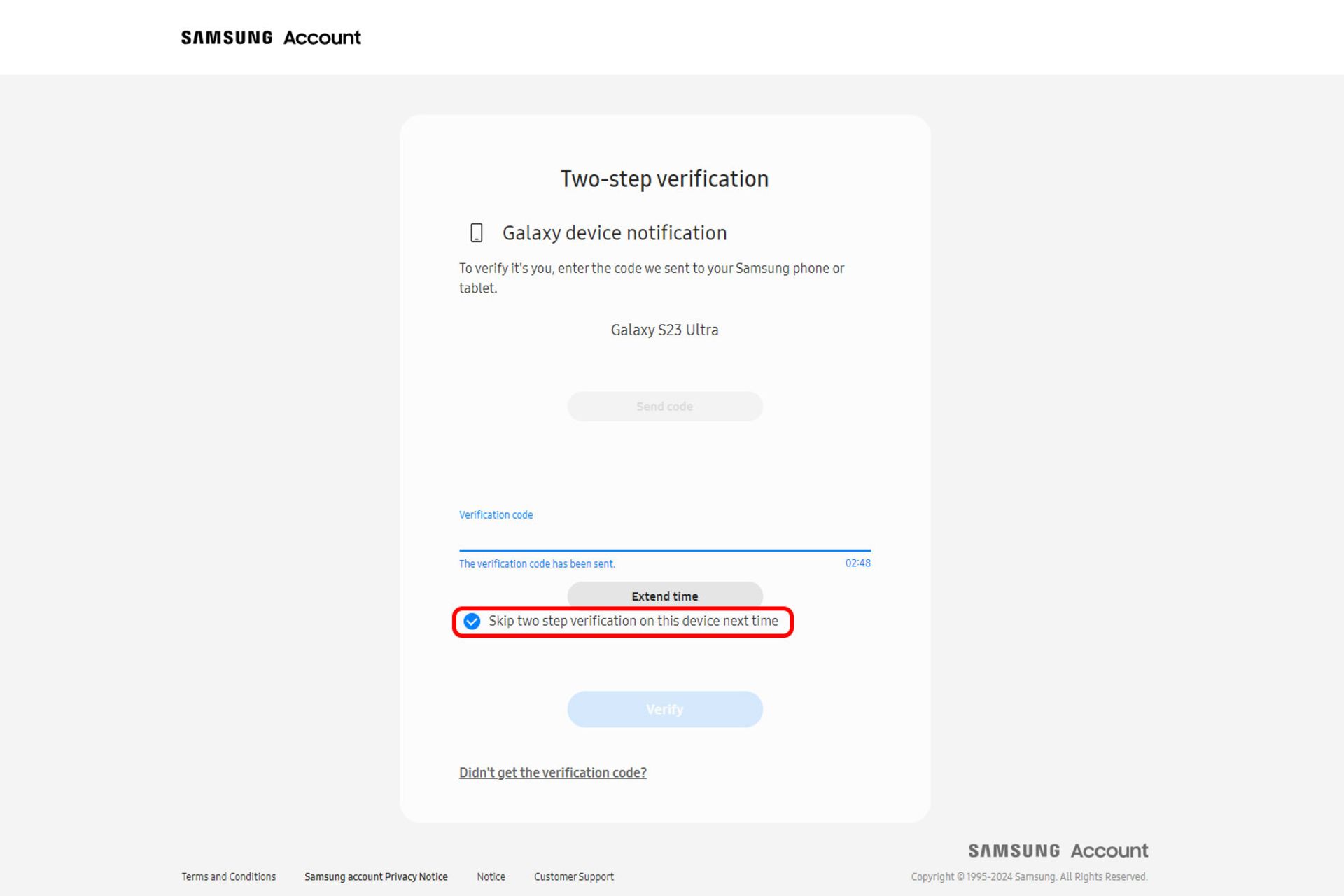Focus the Verification code input field
The height and width of the screenshot is (896, 1344).
click(664, 536)
